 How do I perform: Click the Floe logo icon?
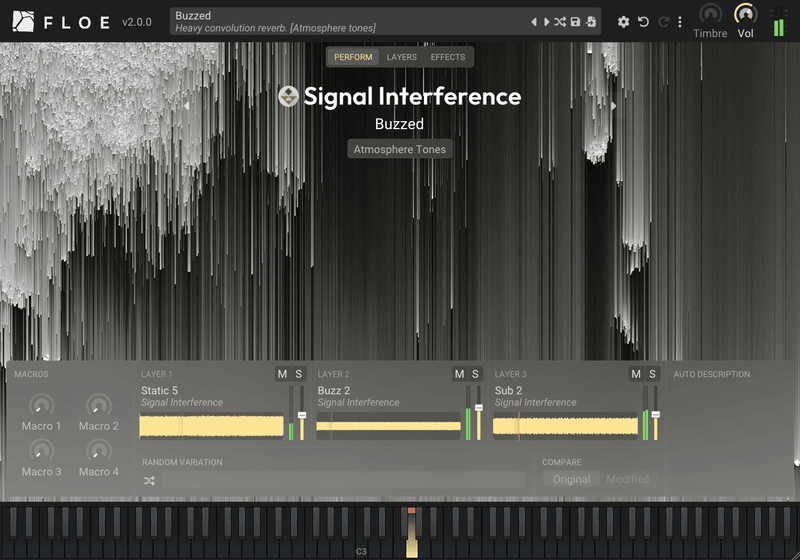pyautogui.click(x=23, y=21)
